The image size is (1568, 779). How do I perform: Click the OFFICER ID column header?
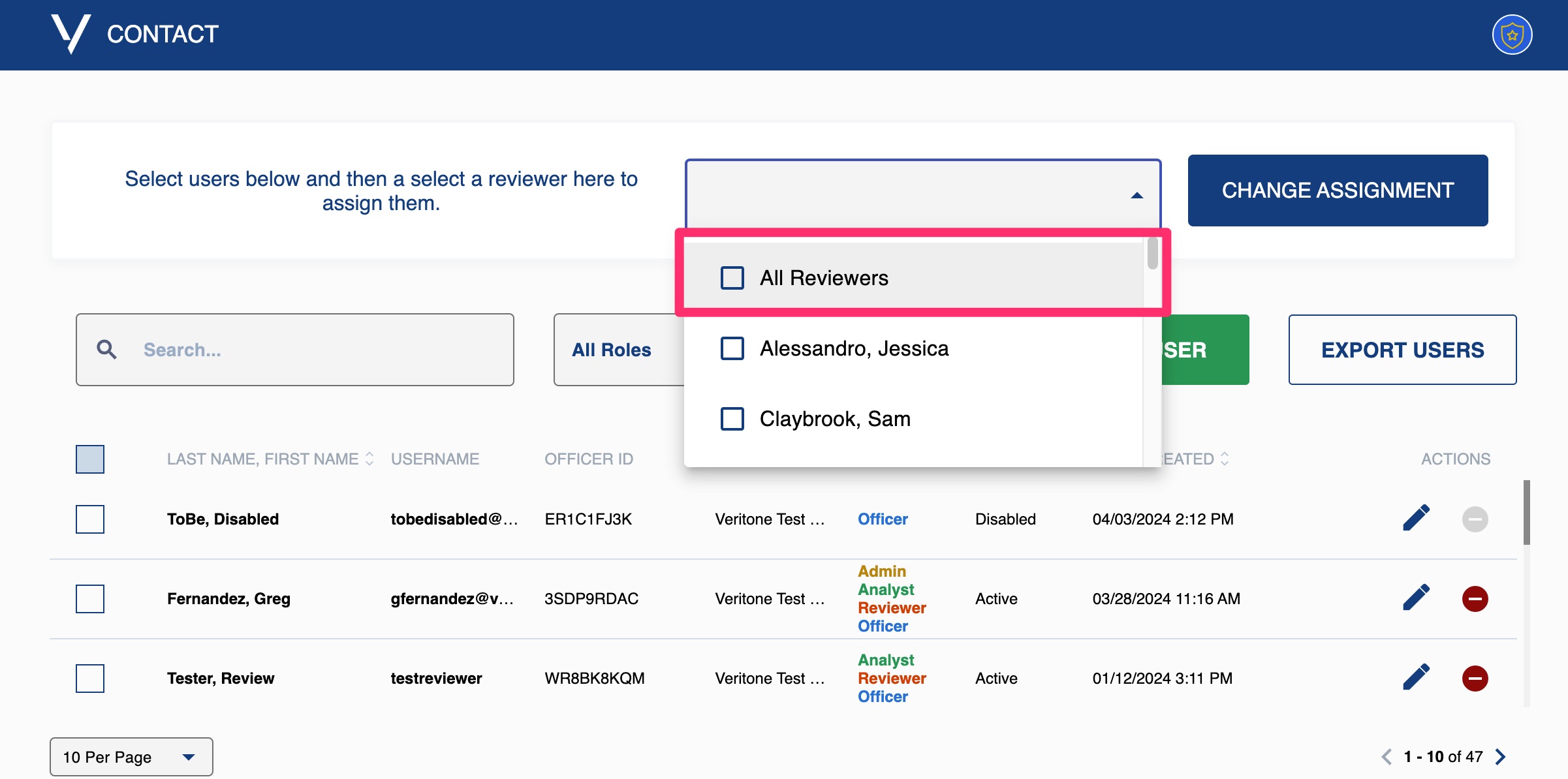click(x=589, y=459)
